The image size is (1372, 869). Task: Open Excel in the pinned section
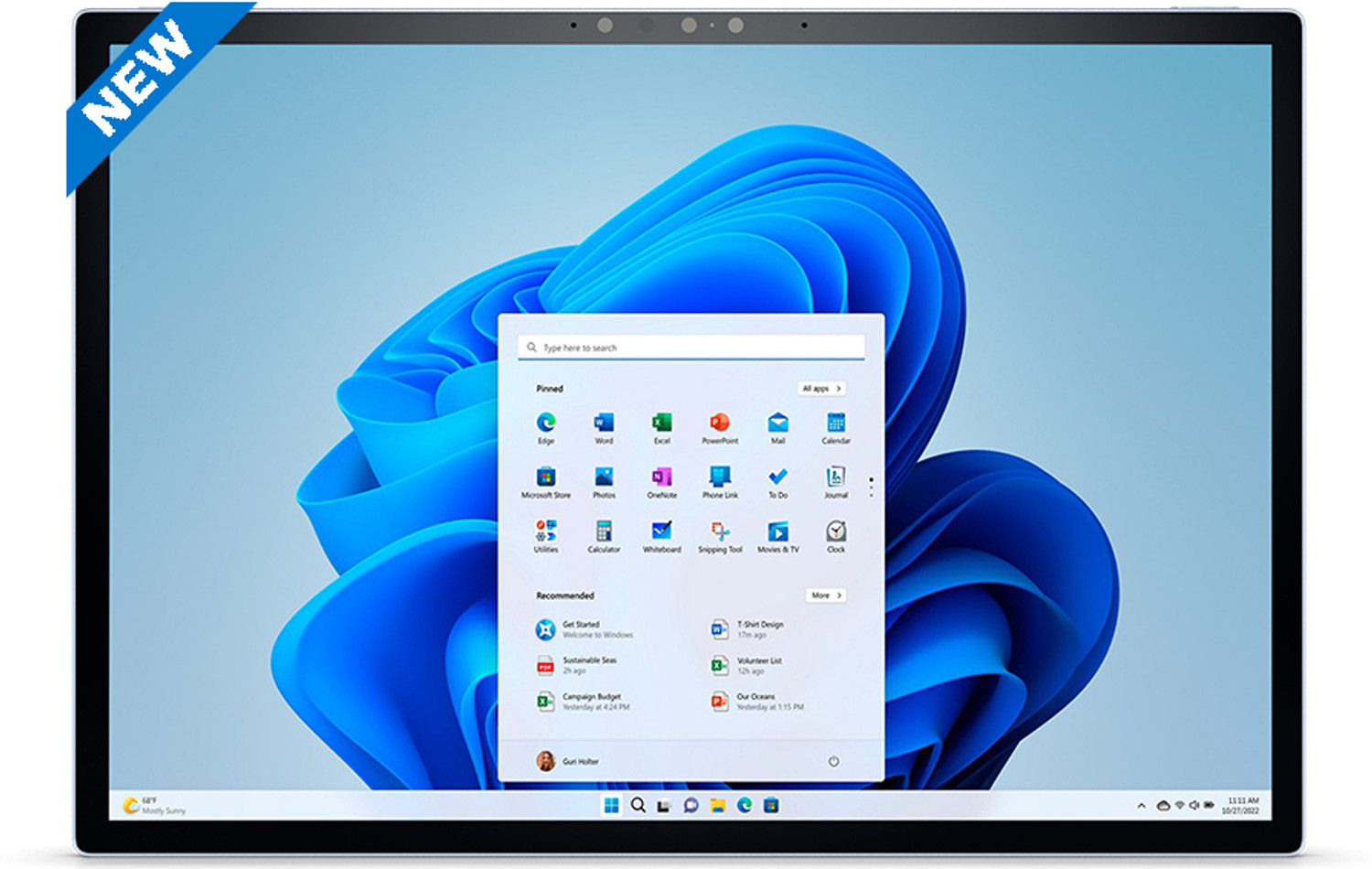pyautogui.click(x=661, y=424)
